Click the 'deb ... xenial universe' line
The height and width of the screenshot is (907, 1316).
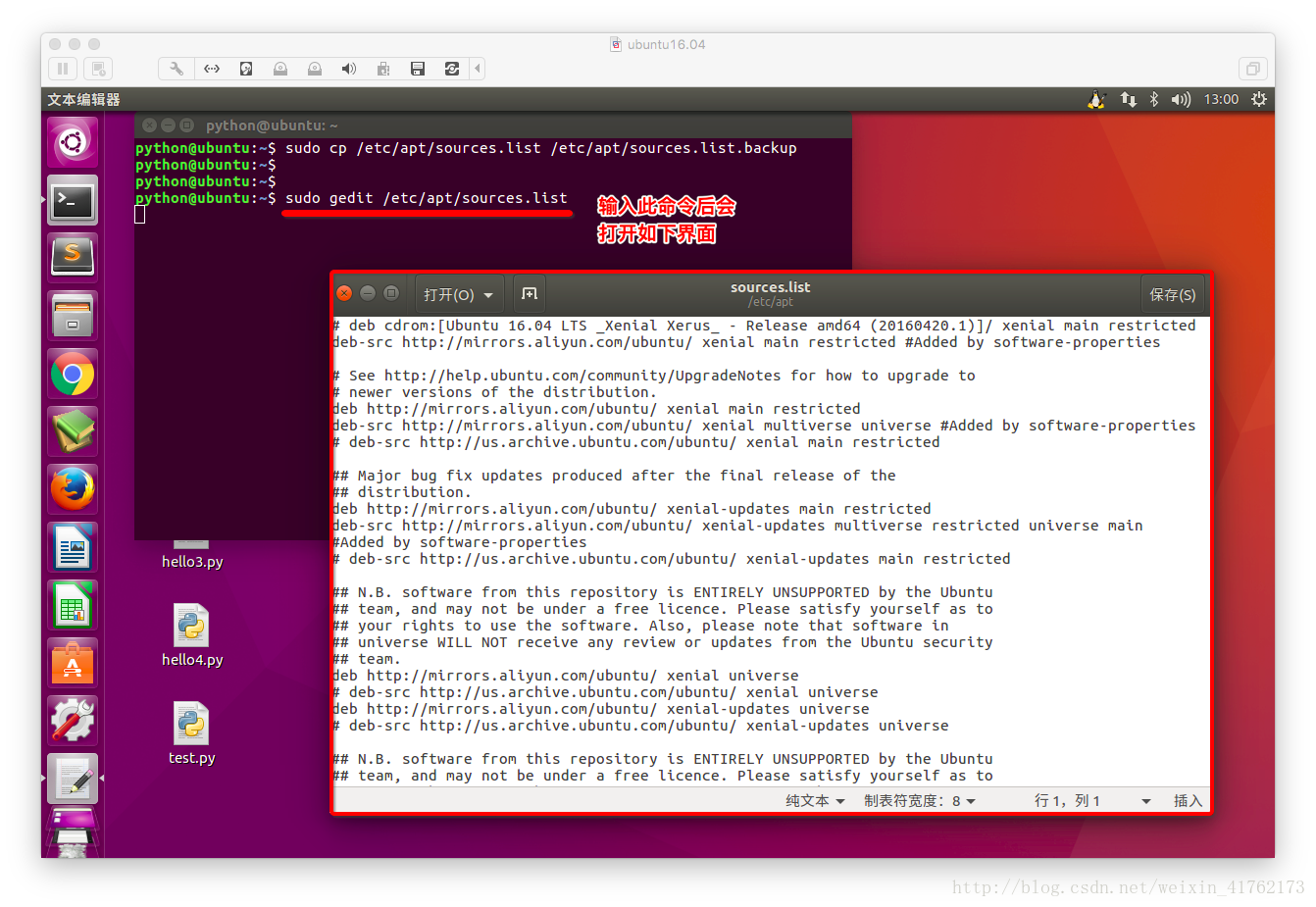tap(566, 676)
